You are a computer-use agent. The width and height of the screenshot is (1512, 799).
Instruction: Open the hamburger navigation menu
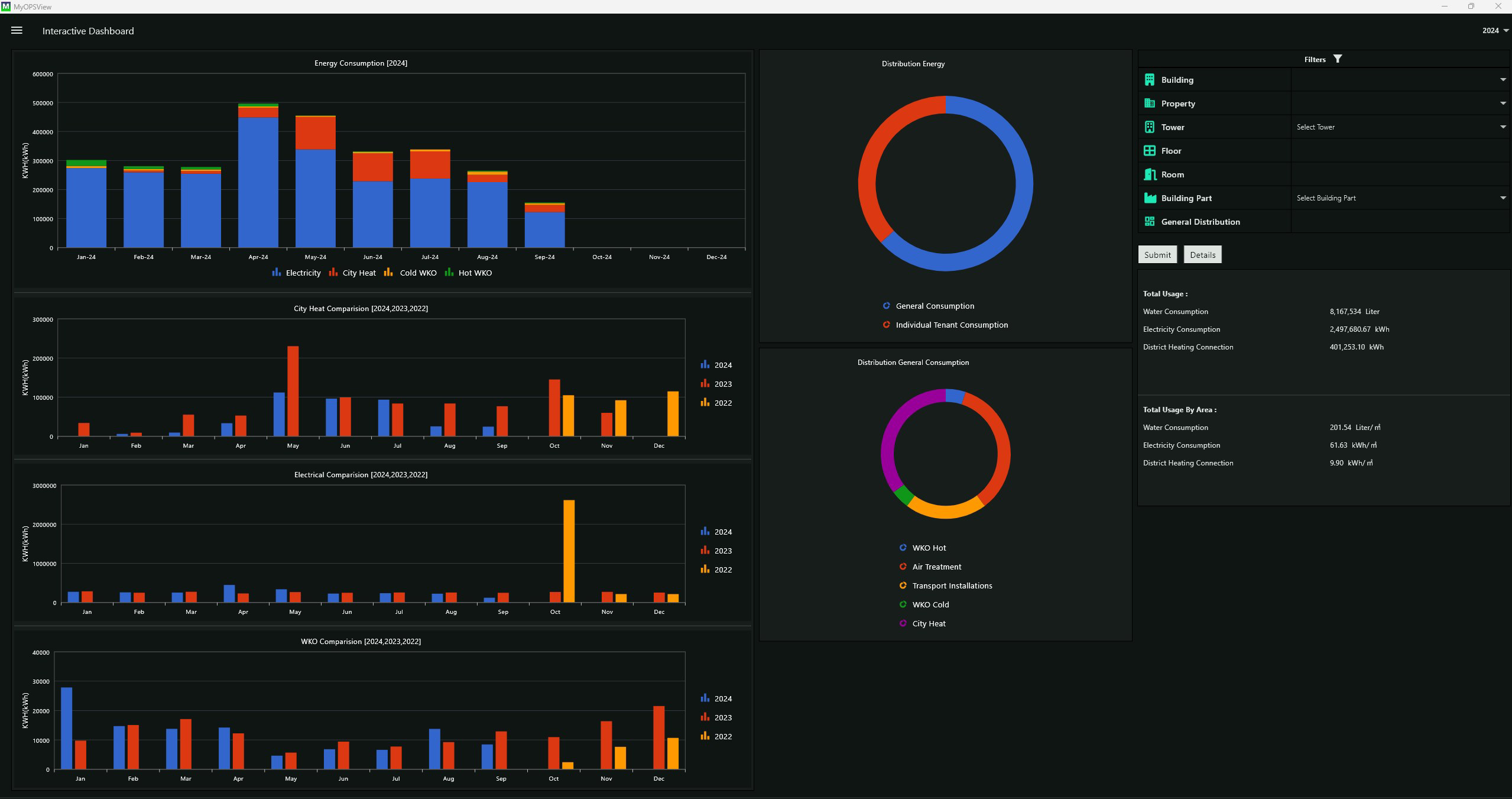pos(17,30)
